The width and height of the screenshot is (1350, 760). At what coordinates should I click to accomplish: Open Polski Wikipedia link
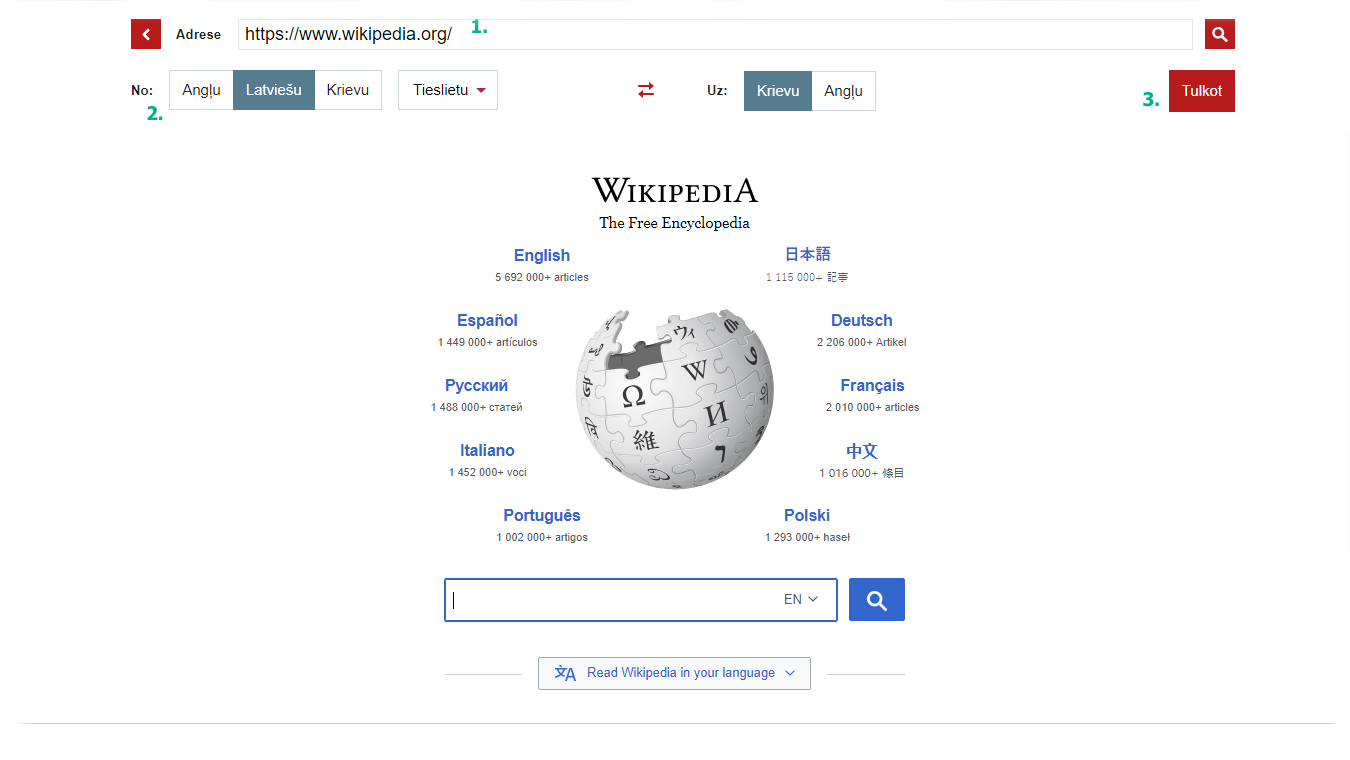click(807, 515)
